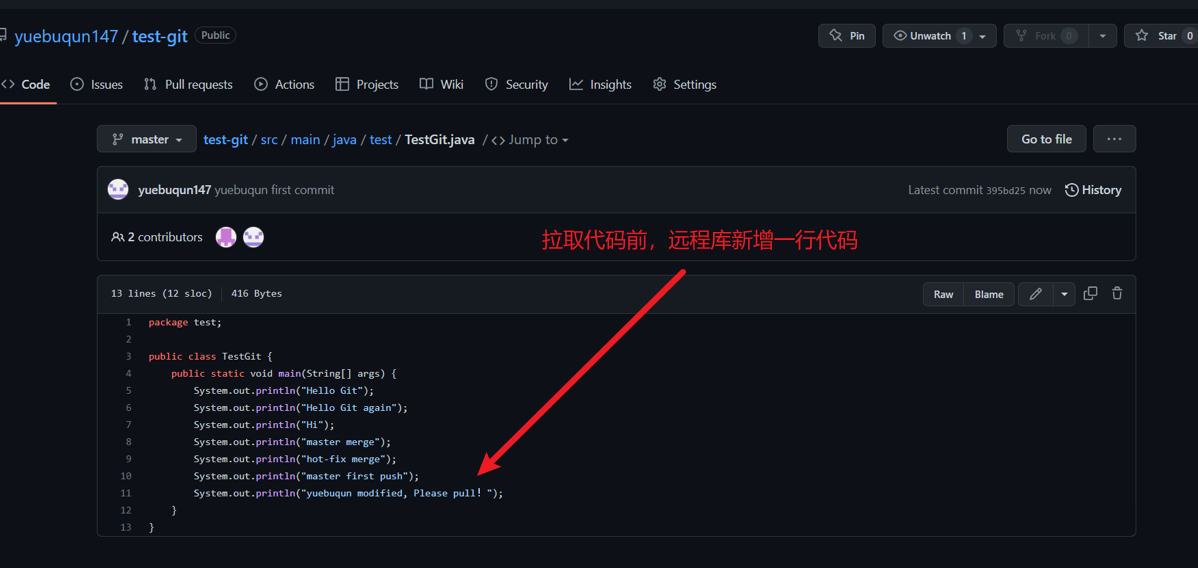Open the Wiki tab
Image resolution: width=1198 pixels, height=568 pixels.
pyautogui.click(x=442, y=85)
